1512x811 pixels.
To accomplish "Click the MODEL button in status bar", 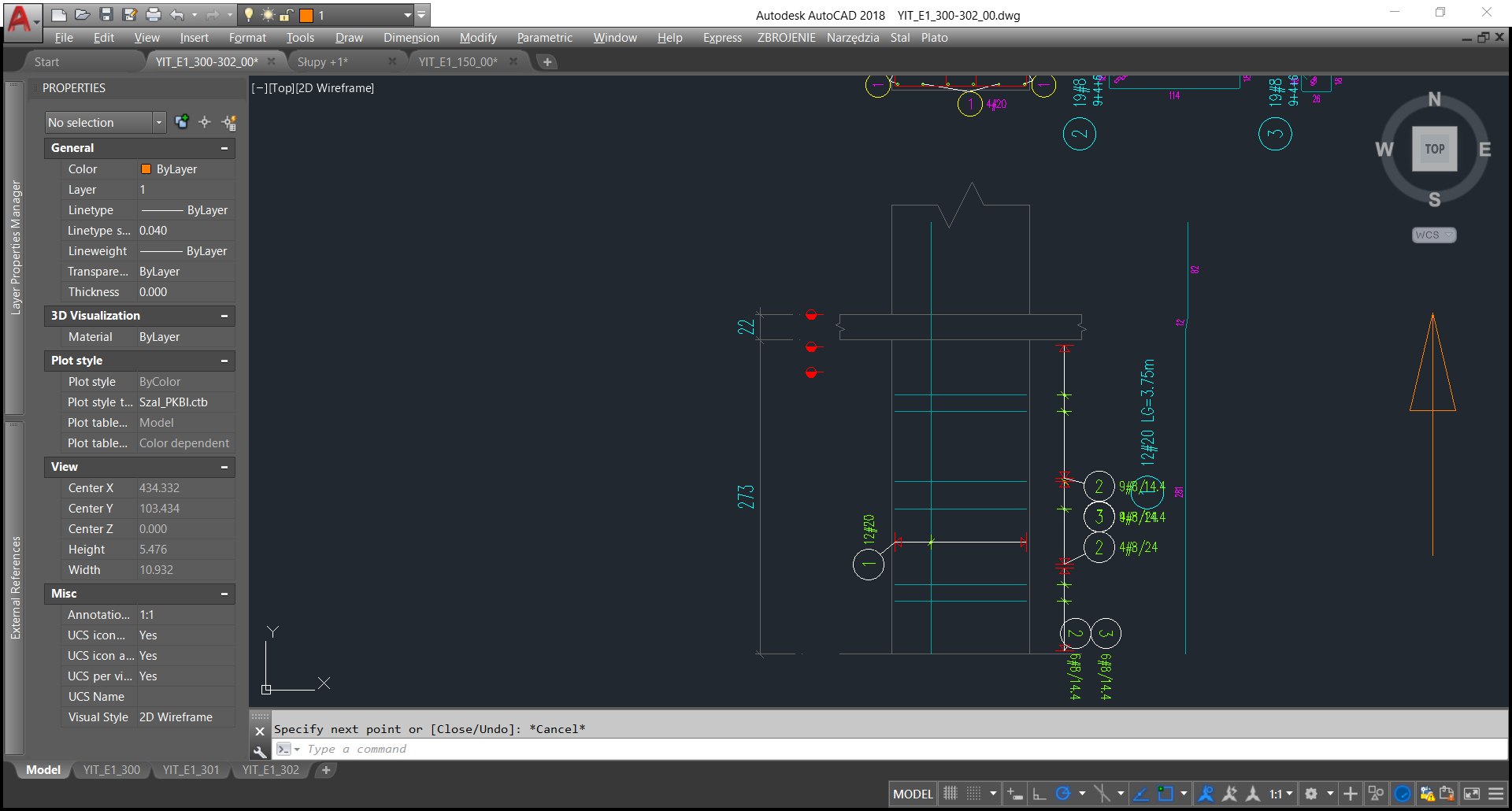I will tap(913, 794).
